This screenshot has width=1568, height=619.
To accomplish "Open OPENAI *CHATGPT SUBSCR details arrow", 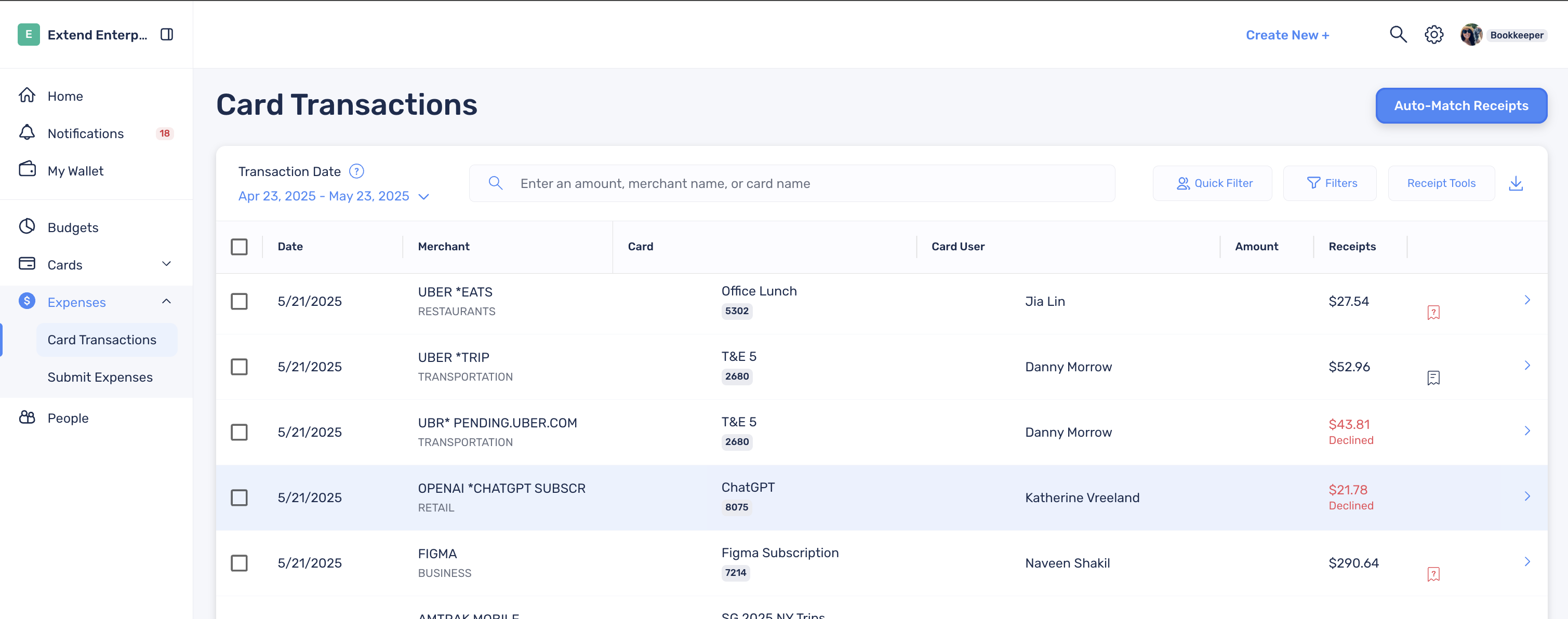I will [1527, 496].
